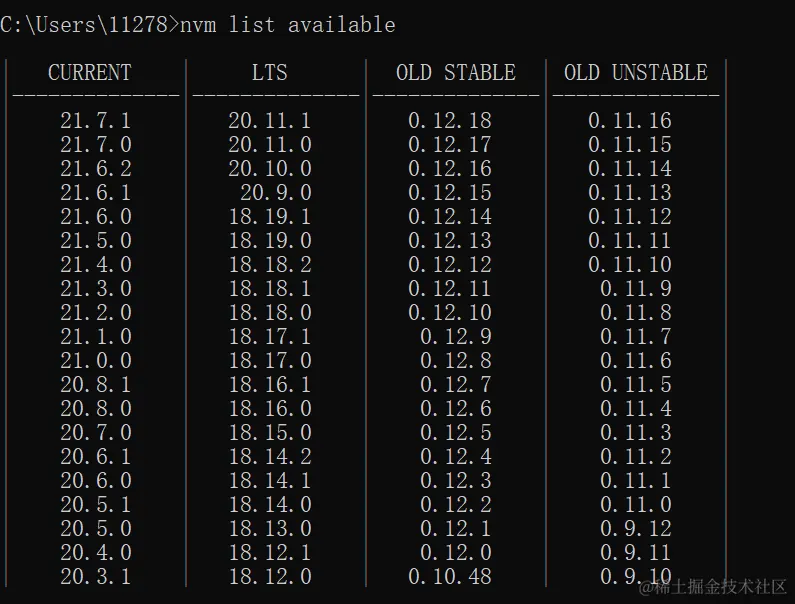This screenshot has width=795, height=604.
Task: Select old stable version 0.12.17
Action: point(450,145)
